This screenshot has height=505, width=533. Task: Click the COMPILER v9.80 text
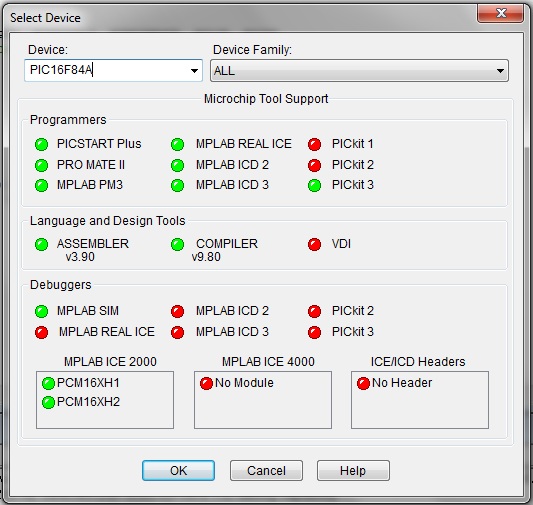click(225, 250)
